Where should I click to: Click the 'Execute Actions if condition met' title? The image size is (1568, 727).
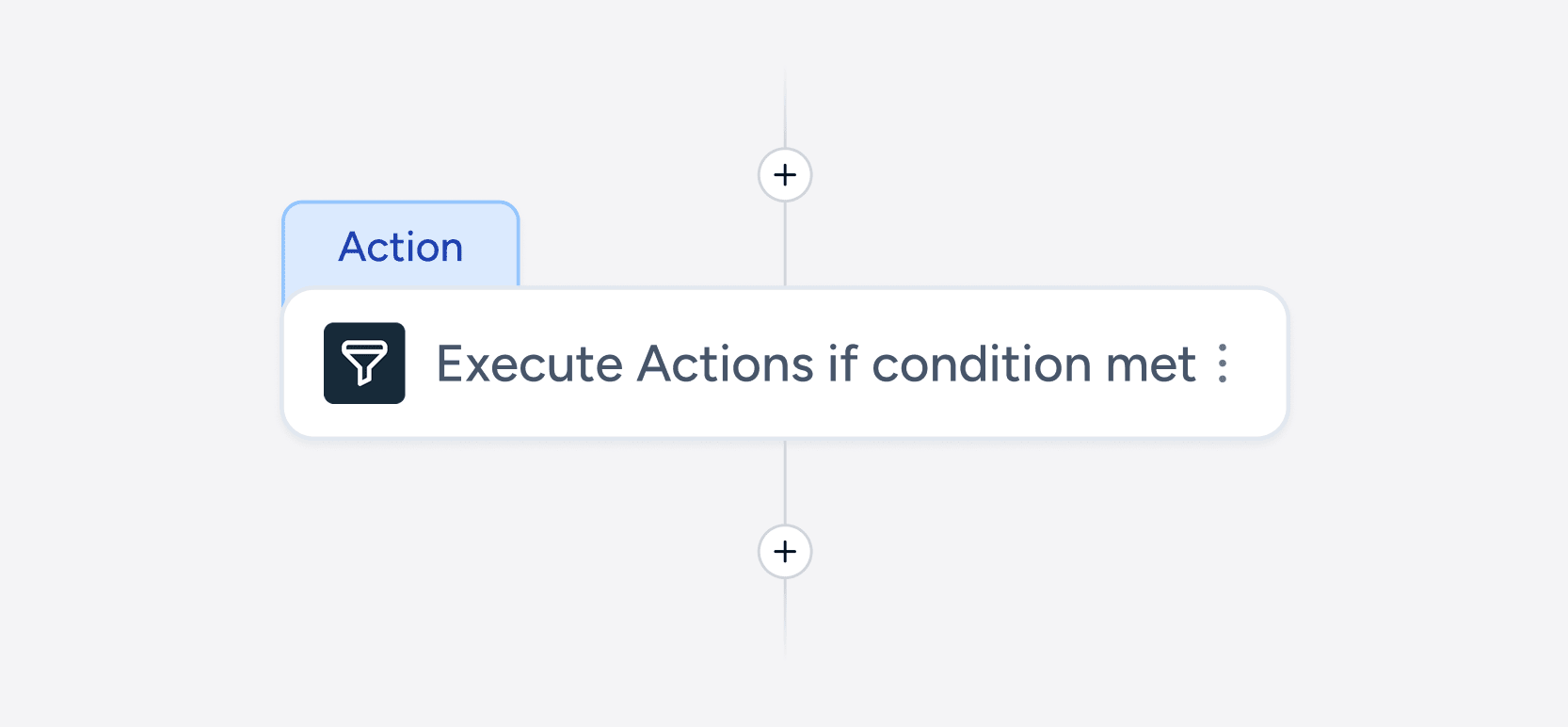coord(815,364)
